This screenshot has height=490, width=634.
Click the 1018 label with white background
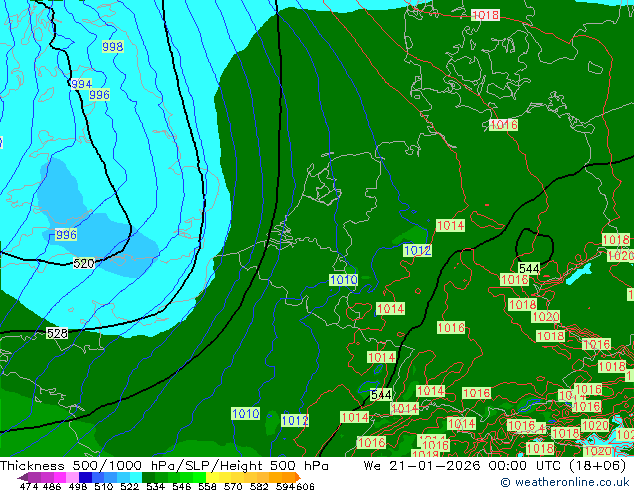click(486, 15)
